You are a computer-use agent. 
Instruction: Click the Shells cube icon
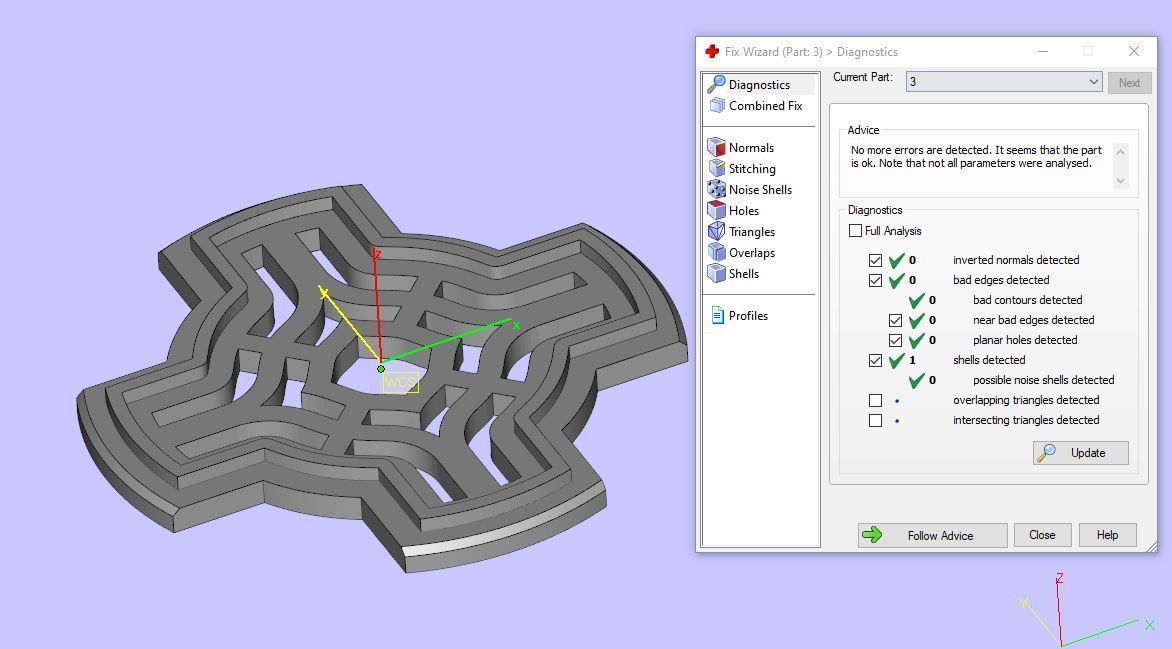pyautogui.click(x=716, y=273)
